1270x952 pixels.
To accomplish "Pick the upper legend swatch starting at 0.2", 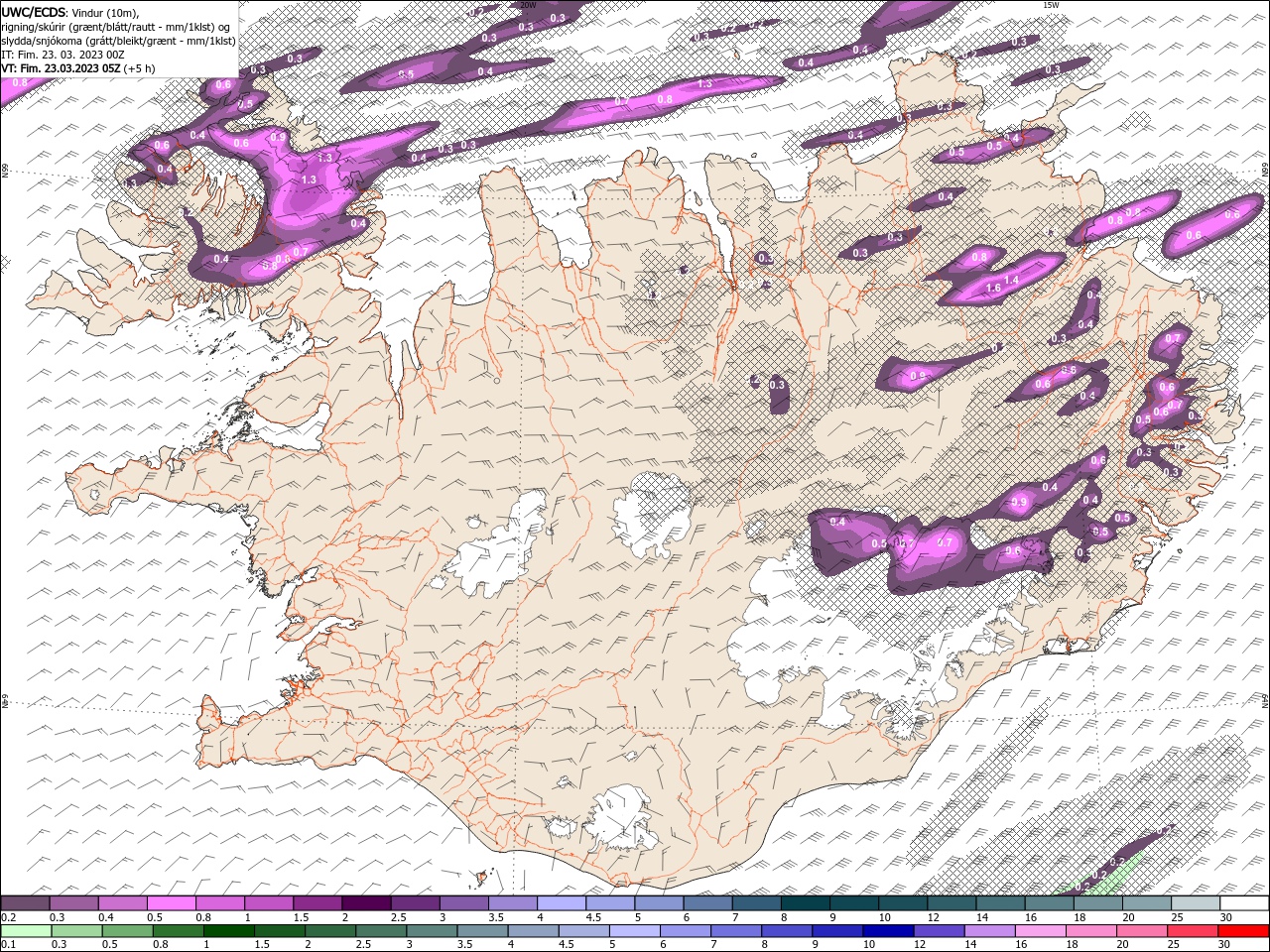I will coord(25,903).
